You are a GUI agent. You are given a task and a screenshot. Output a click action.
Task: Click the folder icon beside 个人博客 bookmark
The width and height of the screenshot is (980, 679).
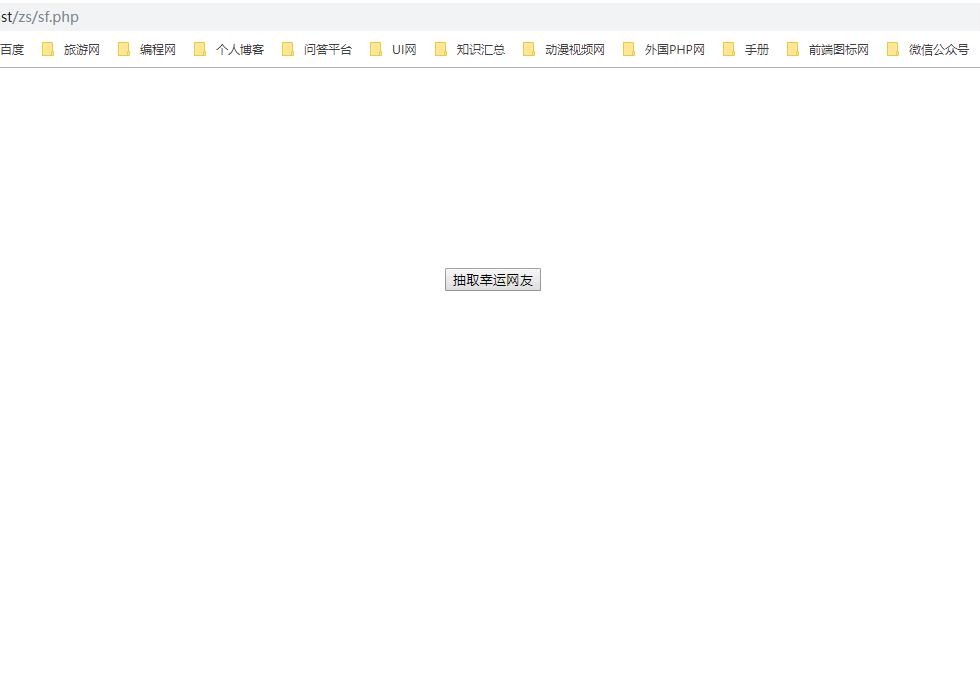(x=199, y=48)
